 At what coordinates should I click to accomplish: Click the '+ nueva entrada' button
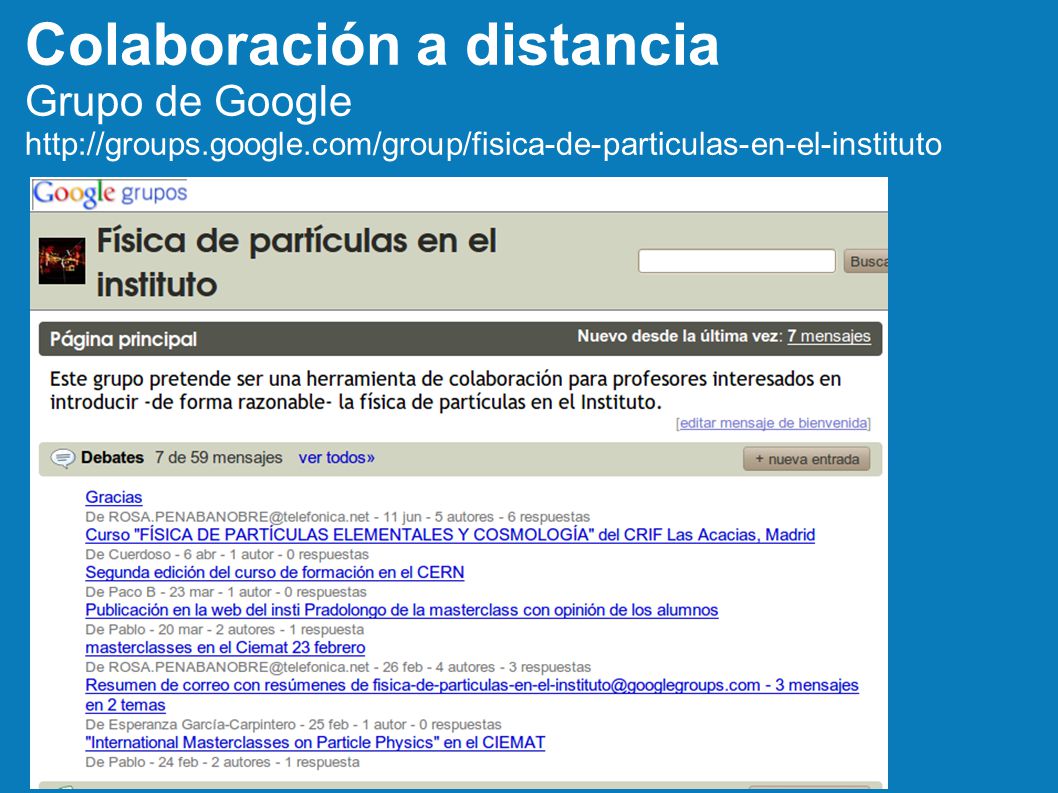pyautogui.click(x=806, y=459)
